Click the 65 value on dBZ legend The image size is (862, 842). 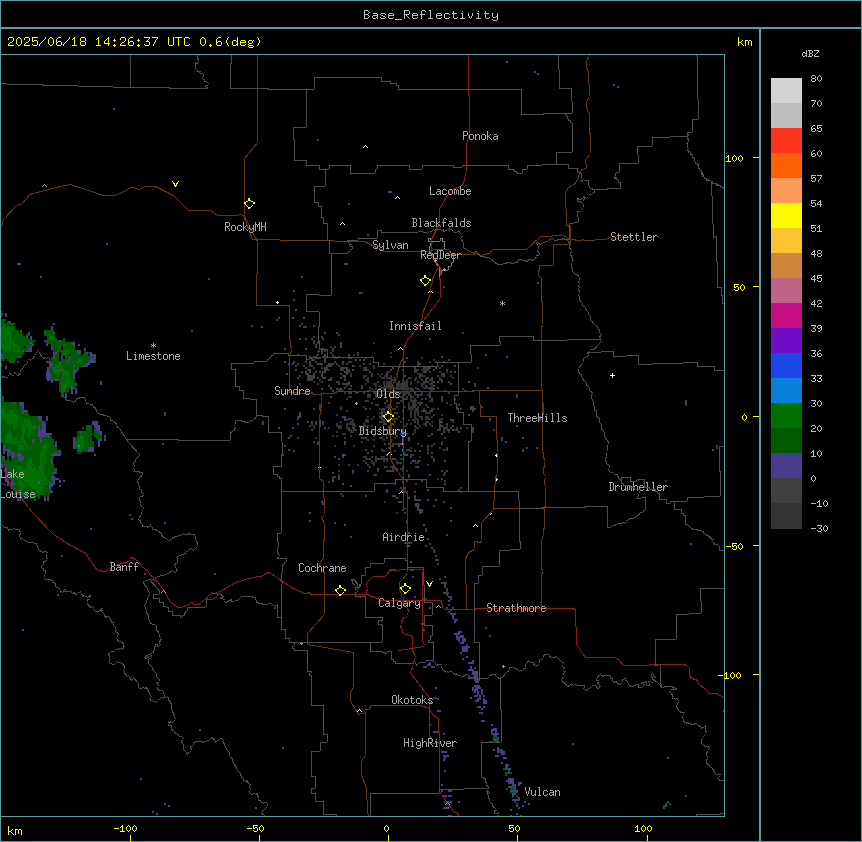[816, 129]
